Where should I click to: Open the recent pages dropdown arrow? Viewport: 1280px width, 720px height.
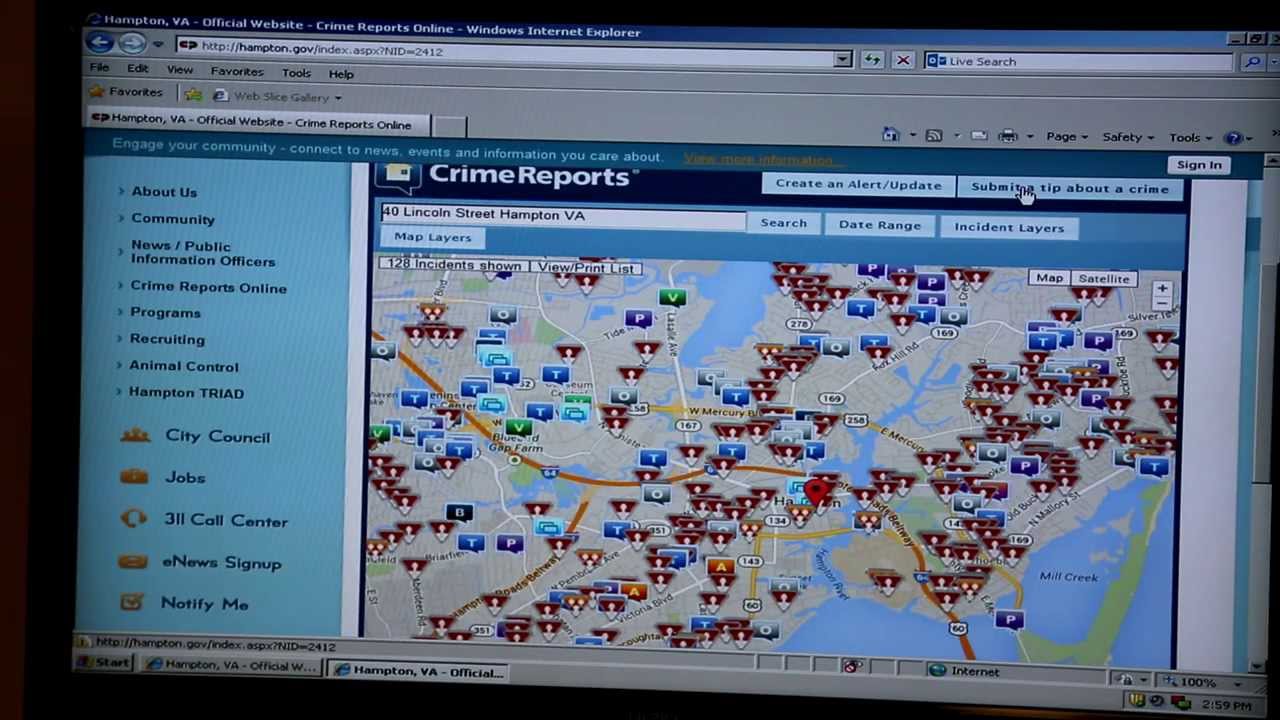pos(160,45)
